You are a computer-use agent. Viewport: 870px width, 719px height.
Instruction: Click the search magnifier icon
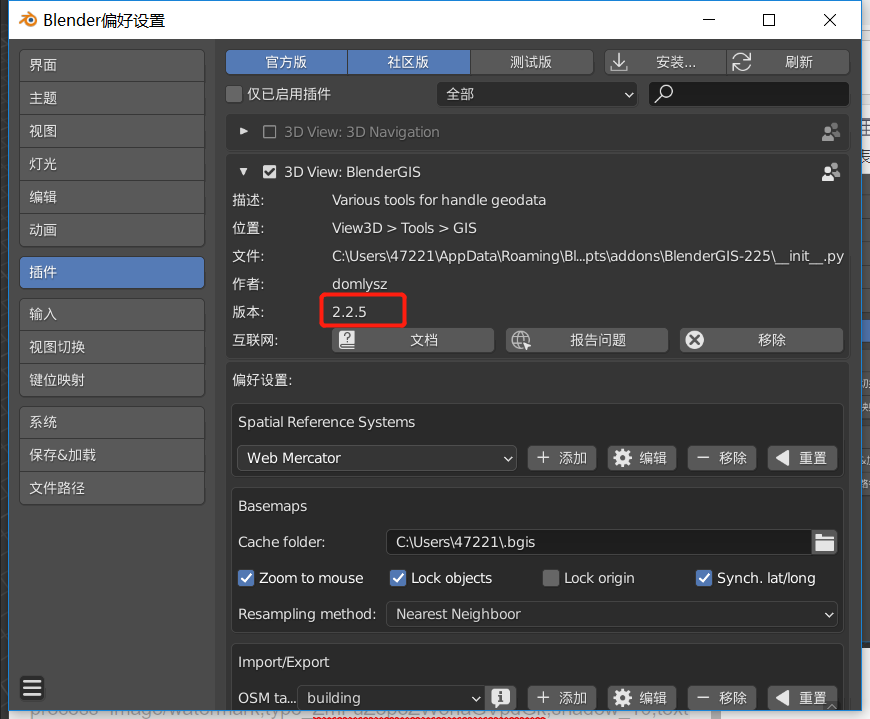pos(664,94)
